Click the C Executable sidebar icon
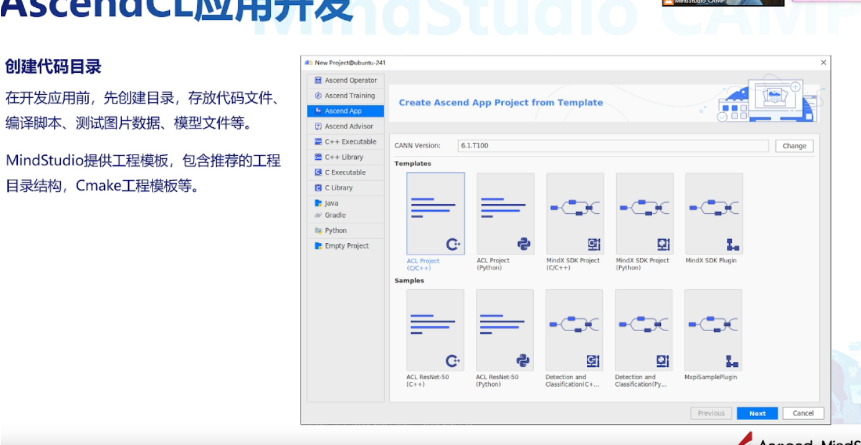 pyautogui.click(x=318, y=173)
